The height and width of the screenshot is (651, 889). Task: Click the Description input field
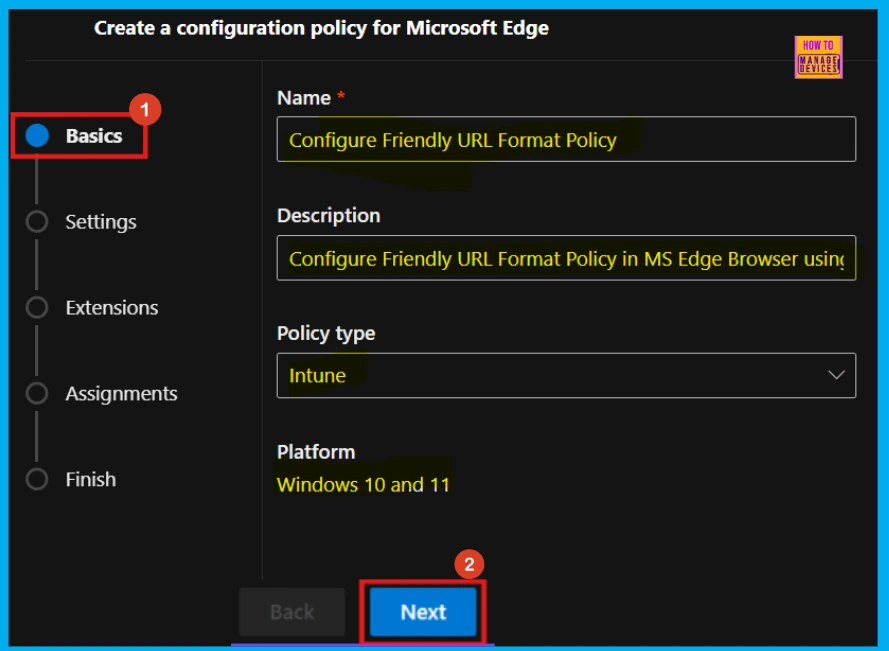click(x=566, y=258)
